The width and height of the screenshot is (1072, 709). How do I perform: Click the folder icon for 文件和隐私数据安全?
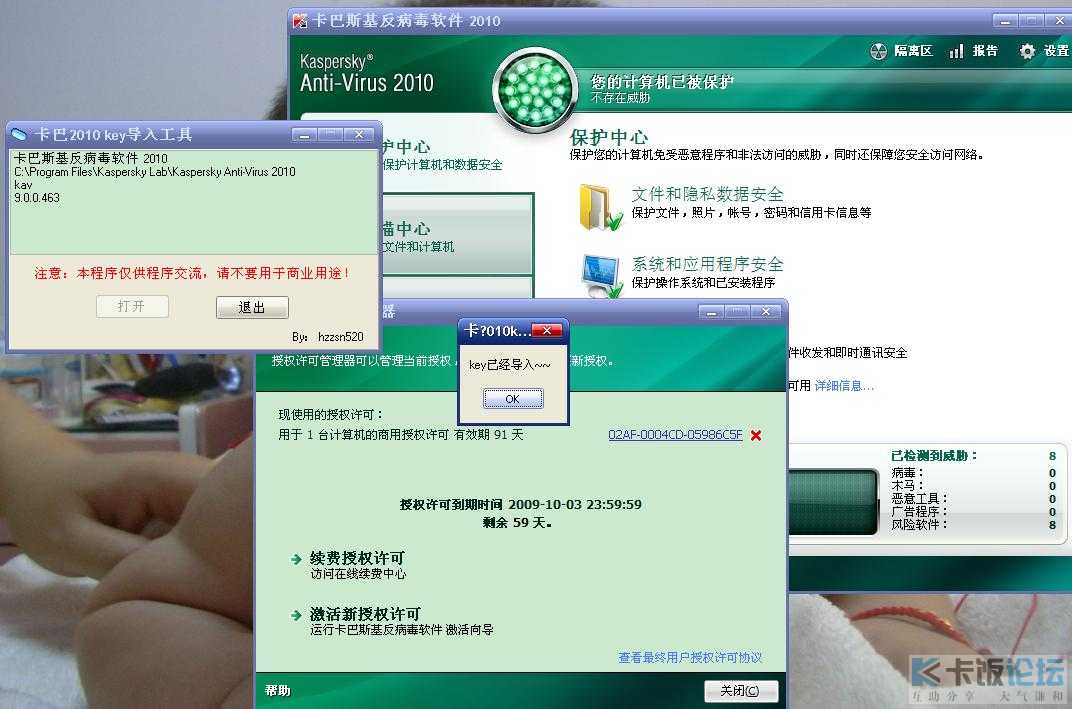(600, 206)
